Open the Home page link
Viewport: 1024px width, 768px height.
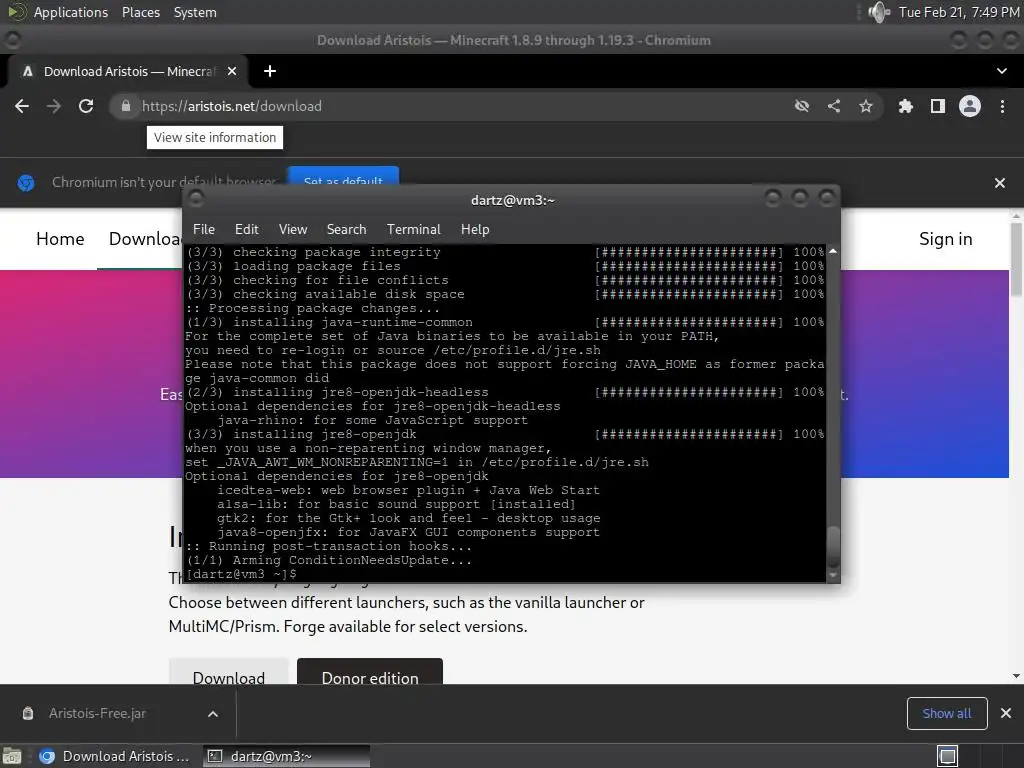[x=60, y=239]
